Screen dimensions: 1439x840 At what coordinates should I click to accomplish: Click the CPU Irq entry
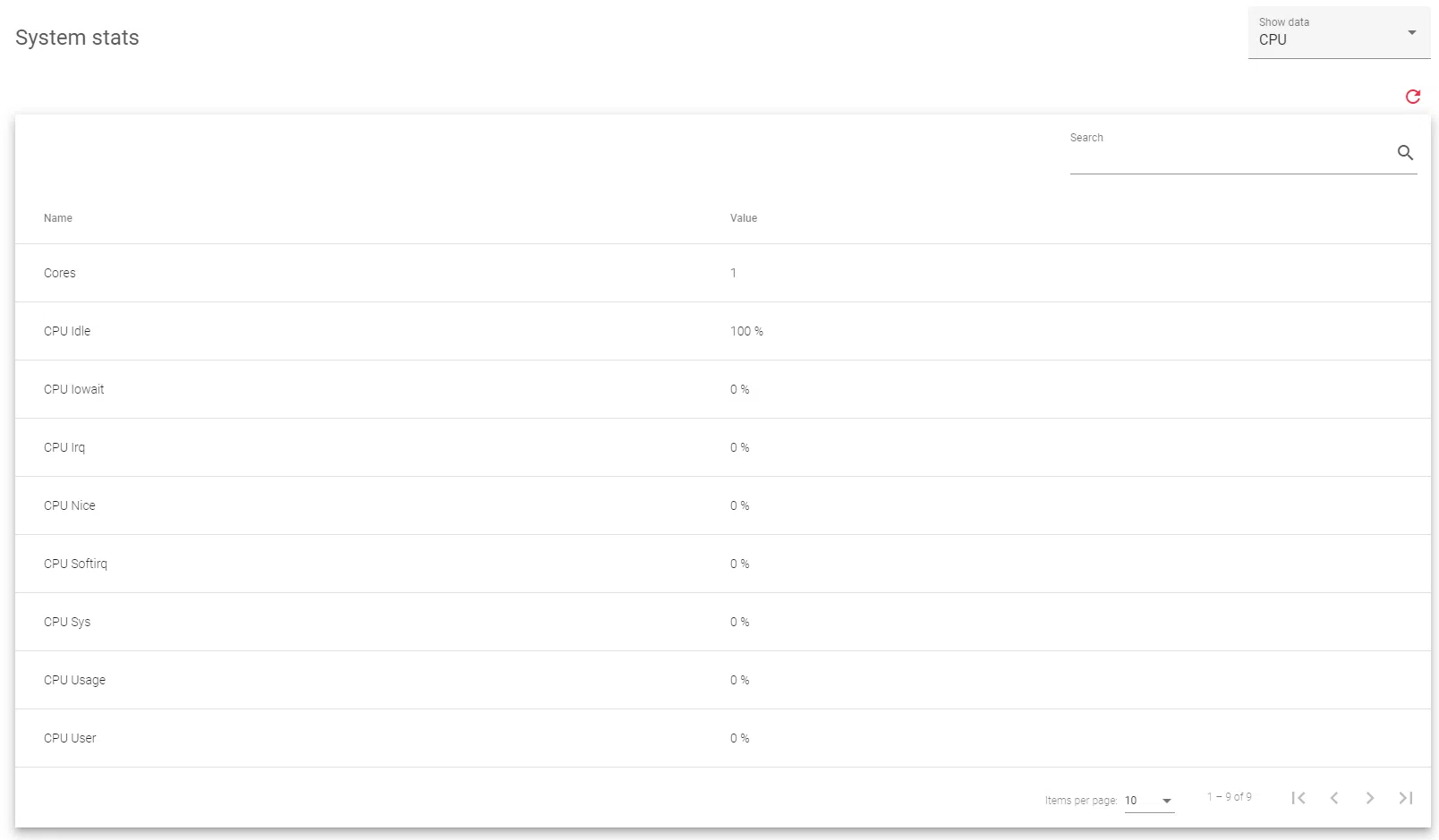click(x=64, y=447)
